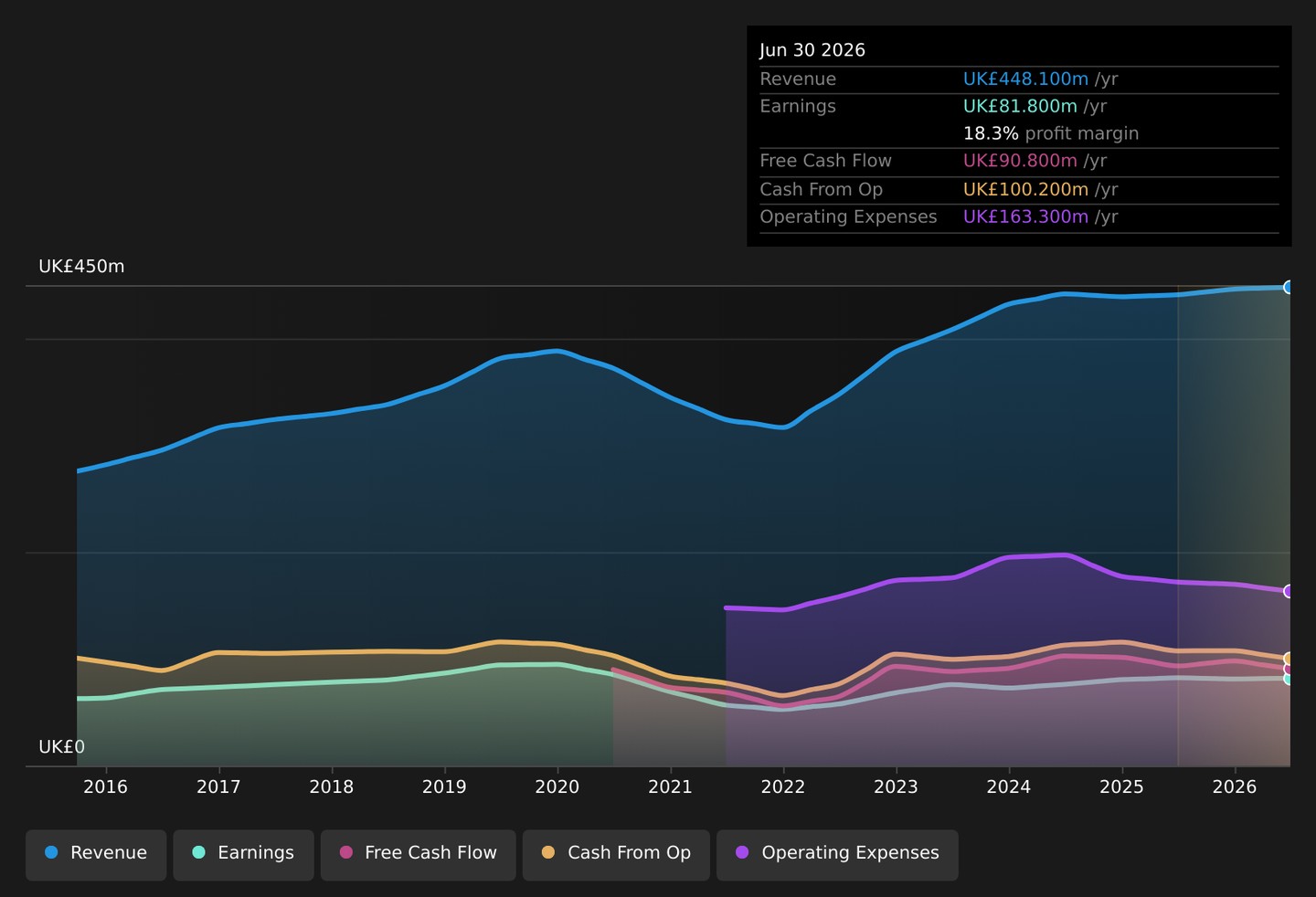Hide the Operating Expenses series
The height and width of the screenshot is (897, 1316).
(837, 855)
